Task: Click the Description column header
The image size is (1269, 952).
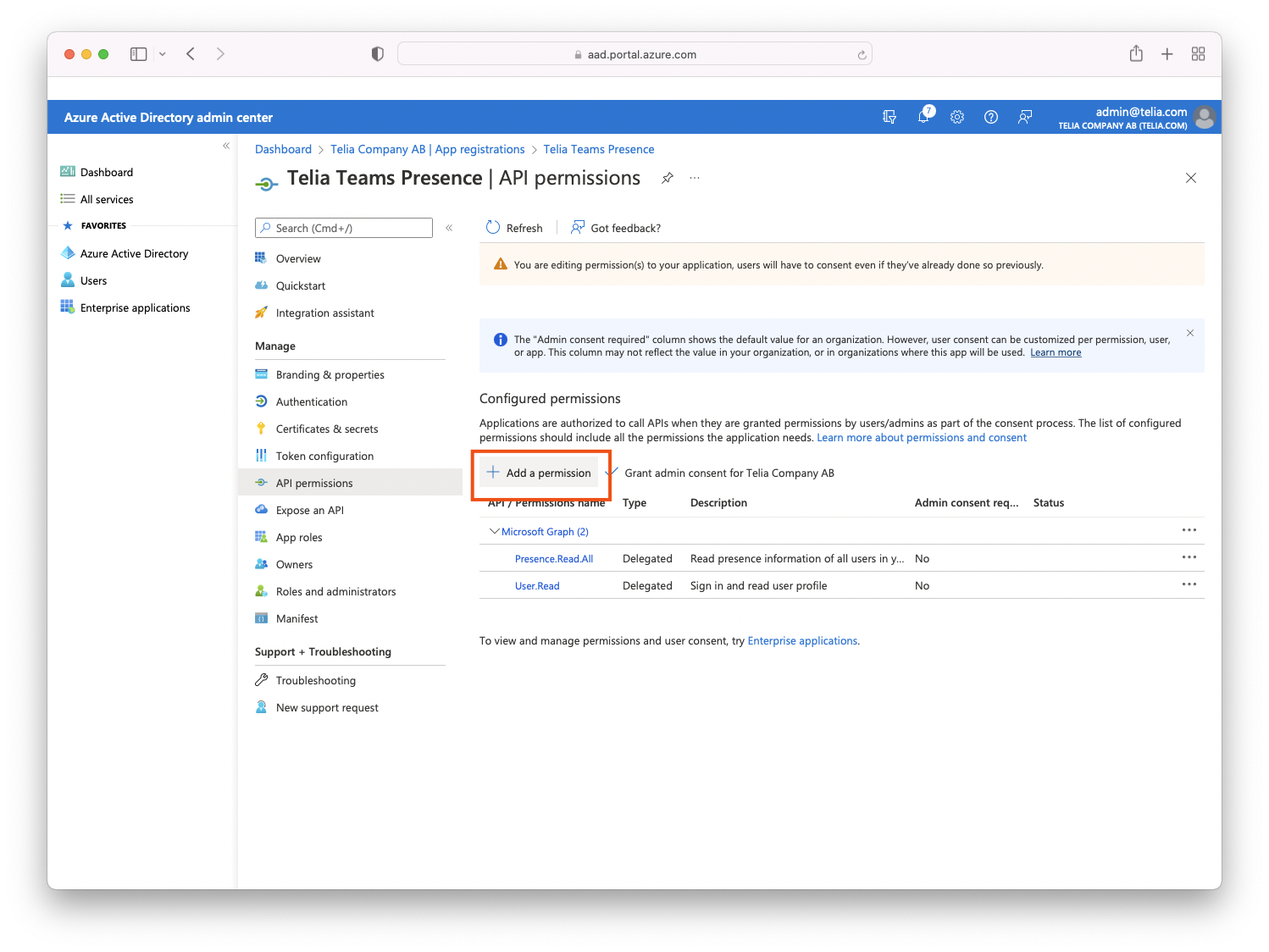Action: pos(718,502)
